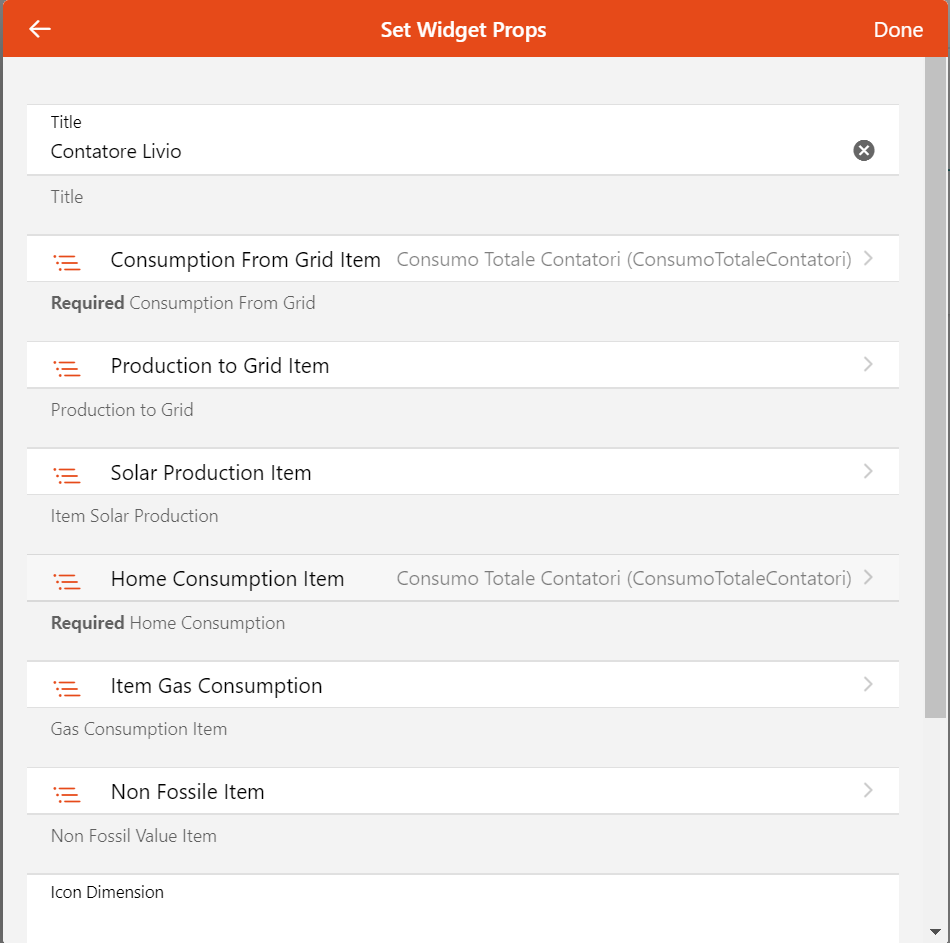Expand Solar Production Item chevron
950x943 pixels.
867,472
